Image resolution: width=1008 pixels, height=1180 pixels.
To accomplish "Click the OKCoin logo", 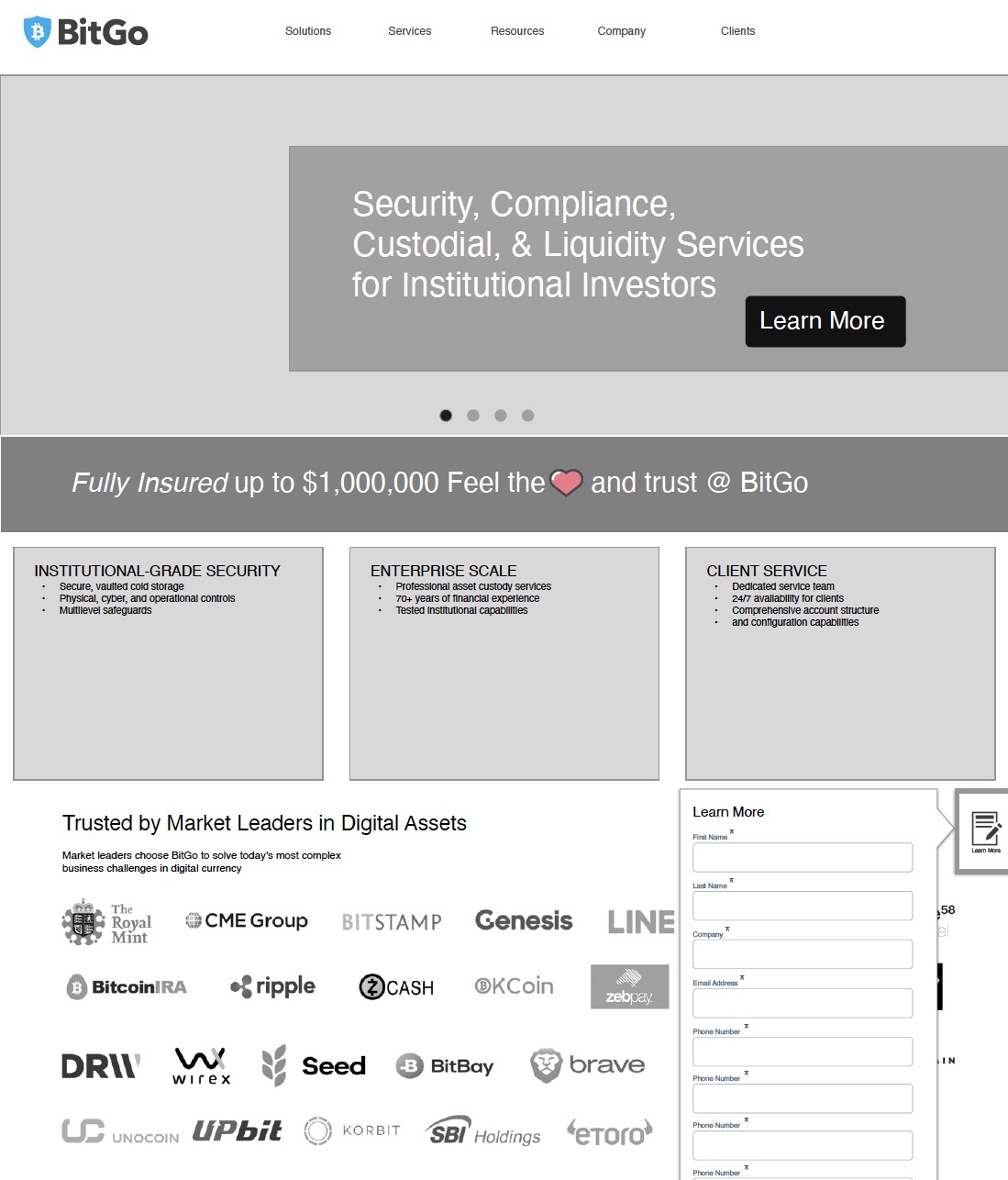I will pyautogui.click(x=514, y=986).
